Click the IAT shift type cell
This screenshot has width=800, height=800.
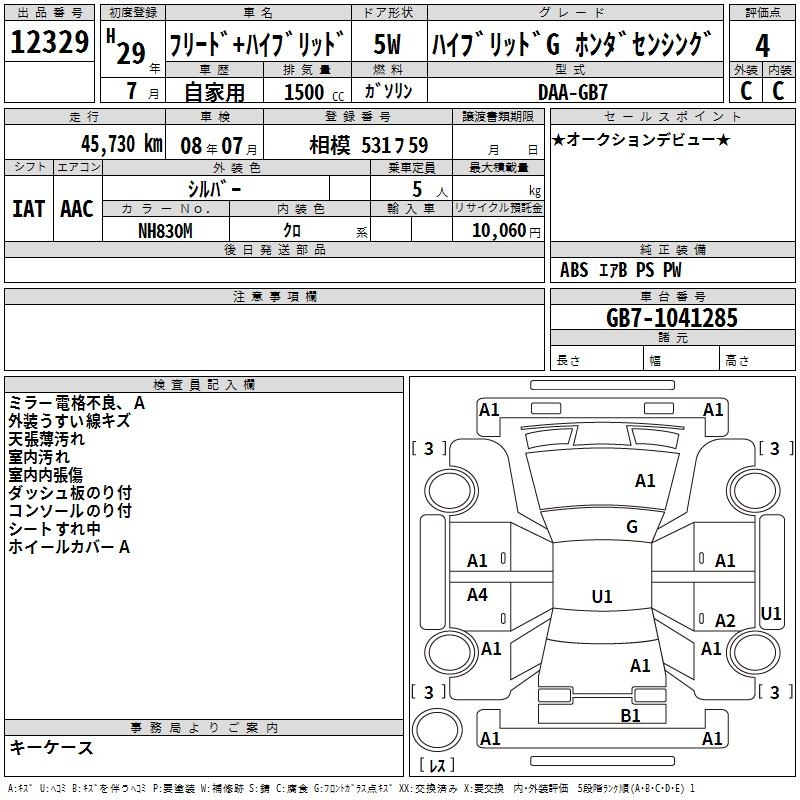pyautogui.click(x=29, y=208)
